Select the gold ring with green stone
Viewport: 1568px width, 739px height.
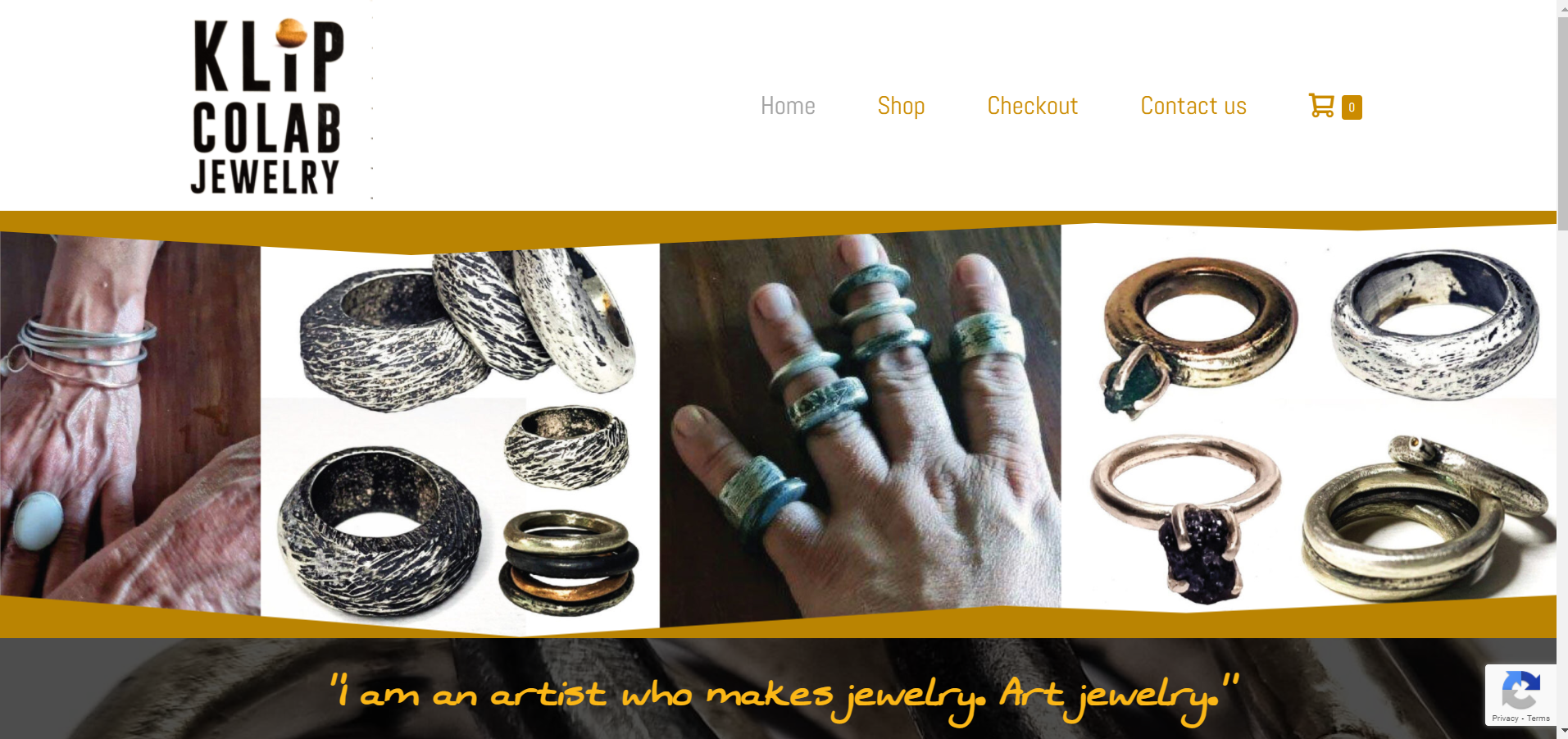tap(1197, 332)
